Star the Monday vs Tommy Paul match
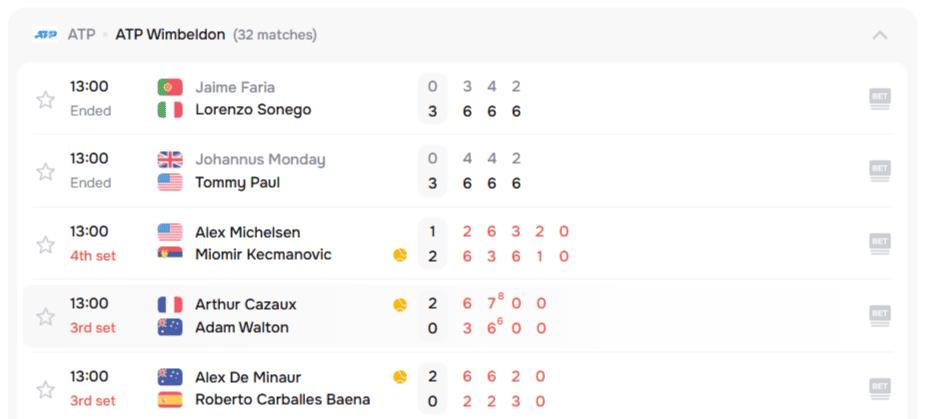 pyautogui.click(x=45, y=172)
